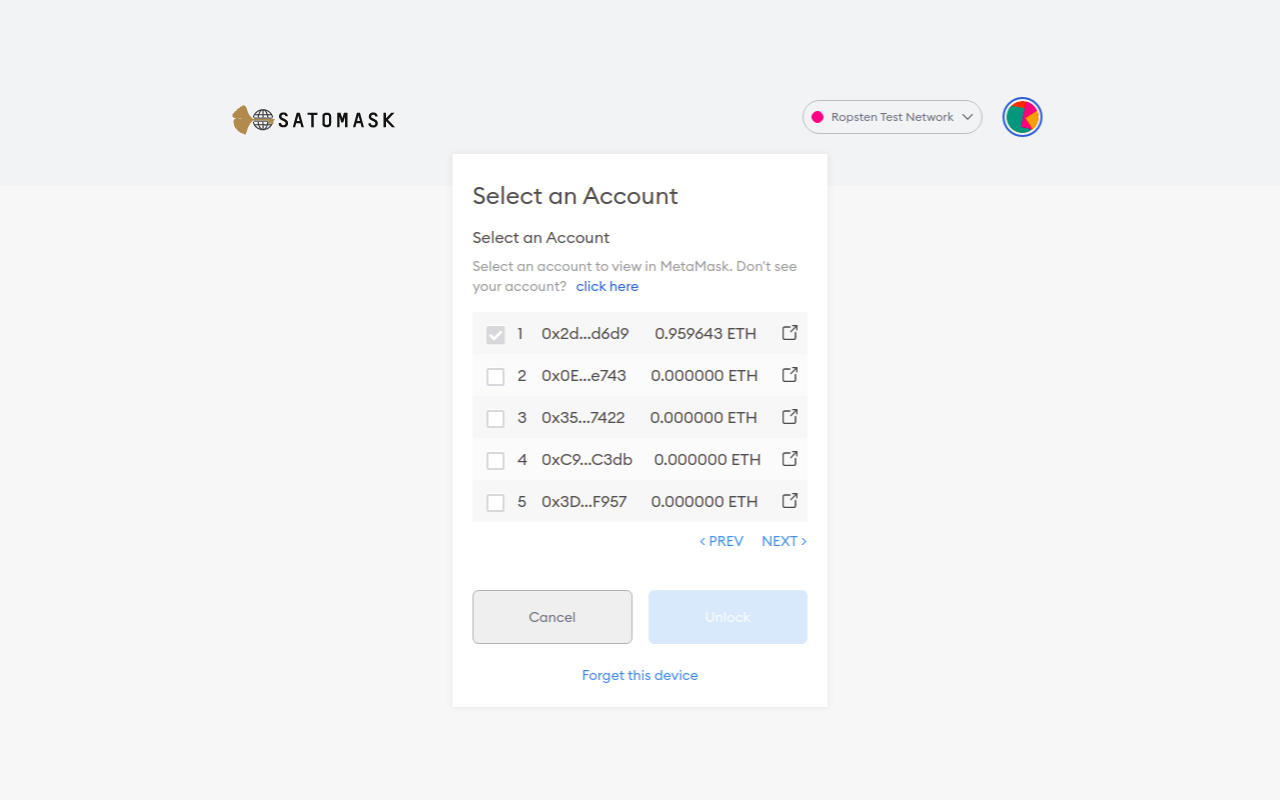Click the SatoMask logo
1280x800 pixels.
click(313, 118)
